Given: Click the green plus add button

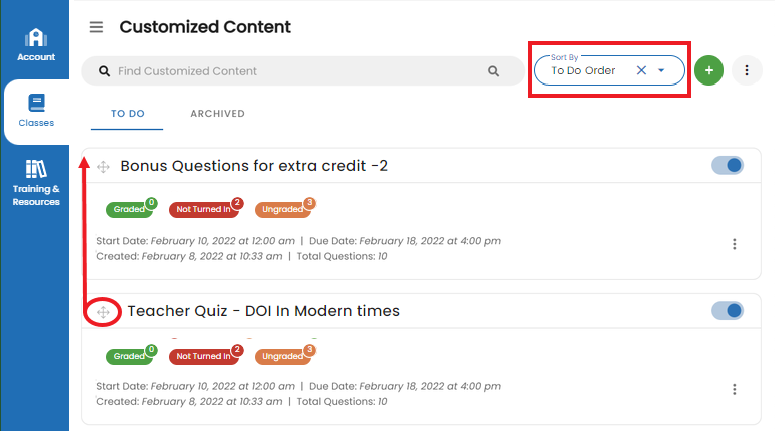Looking at the screenshot, I should [709, 70].
